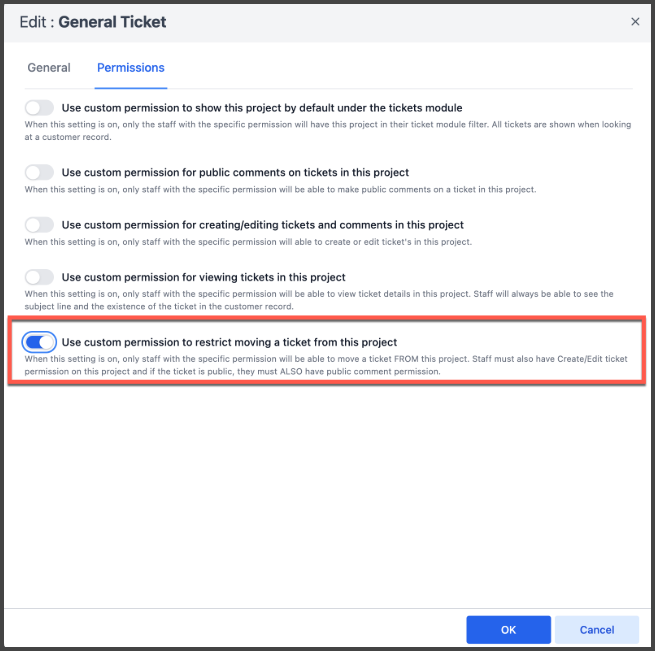Select the Permissions tab
Viewport: 655px width, 651px height.
click(131, 68)
